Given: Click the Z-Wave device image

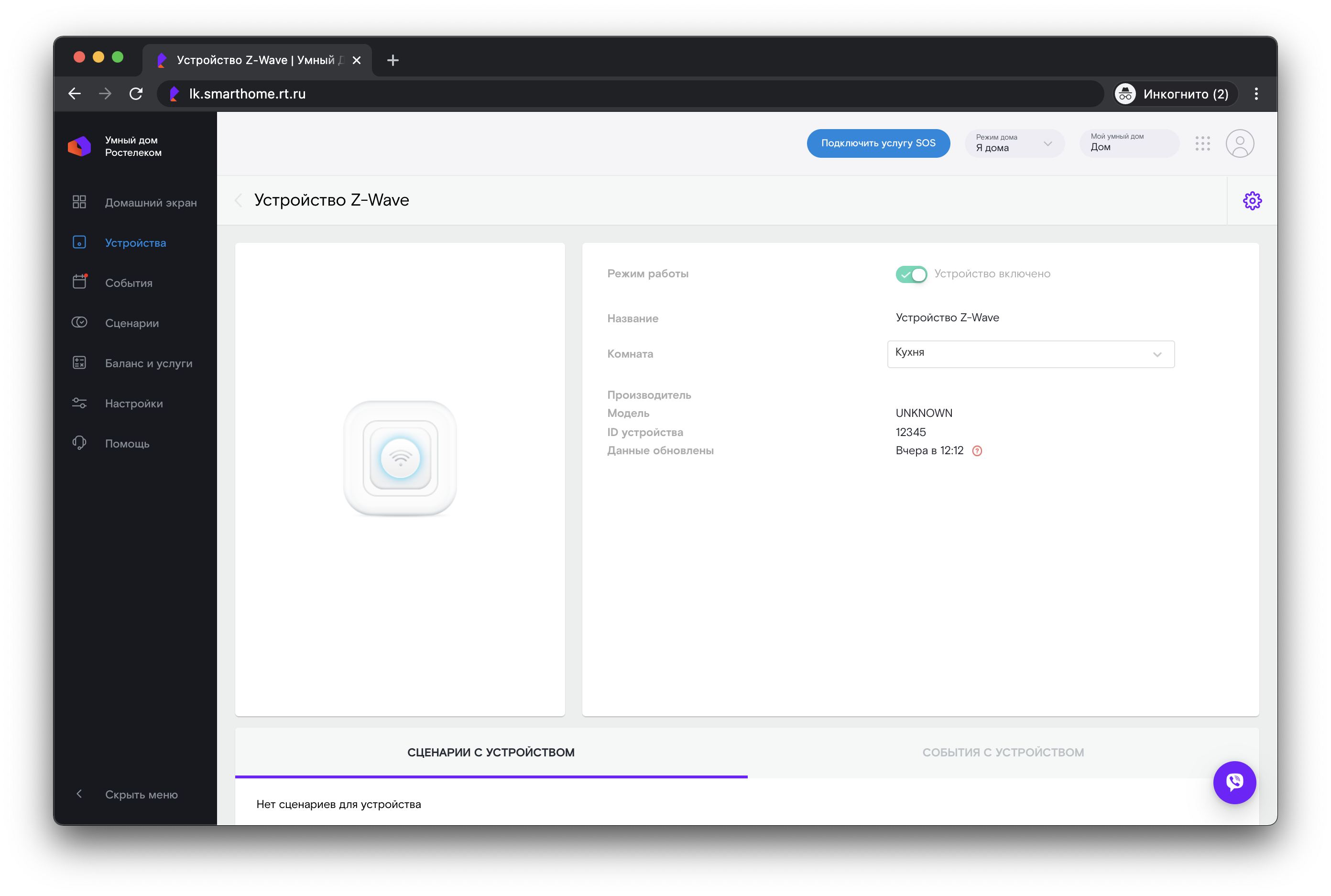Looking at the screenshot, I should coord(400,459).
